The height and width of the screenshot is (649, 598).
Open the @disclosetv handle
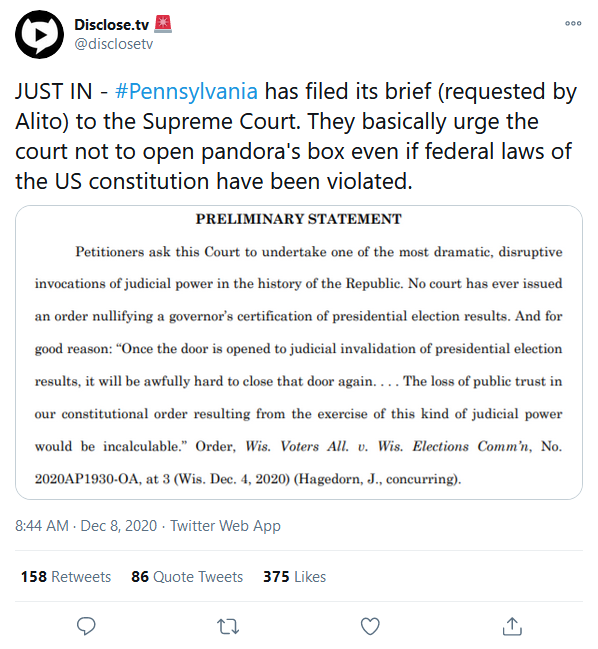click(113, 44)
